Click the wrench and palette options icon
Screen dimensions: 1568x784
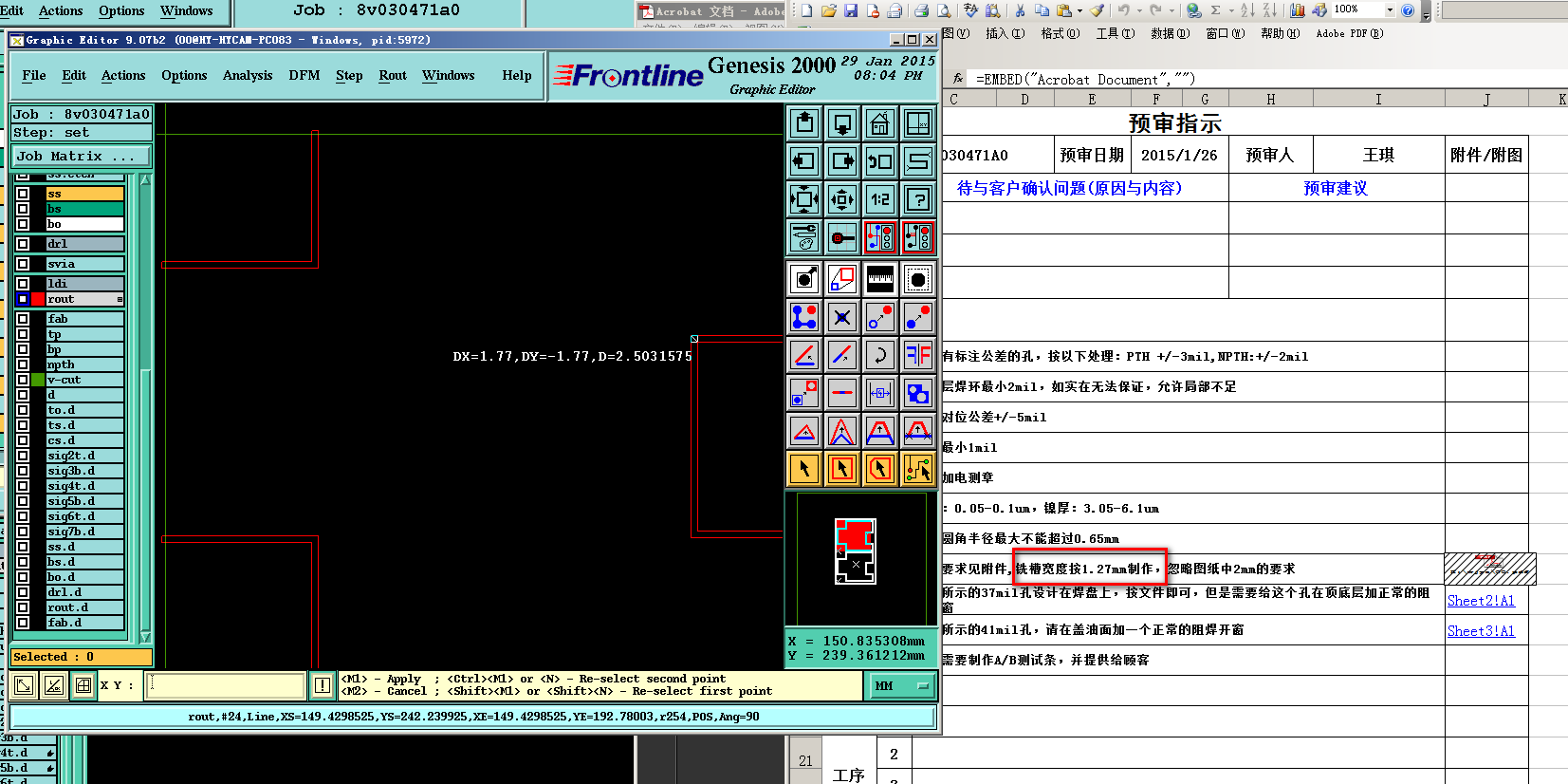click(x=804, y=237)
